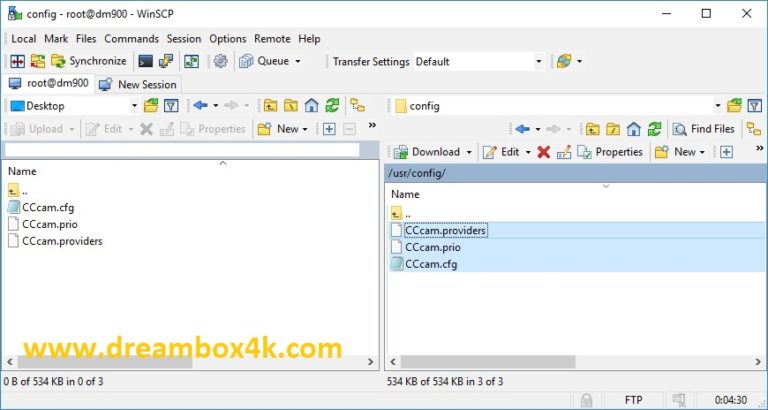
Task: Expand the Download dropdown arrow
Action: click(x=469, y=152)
